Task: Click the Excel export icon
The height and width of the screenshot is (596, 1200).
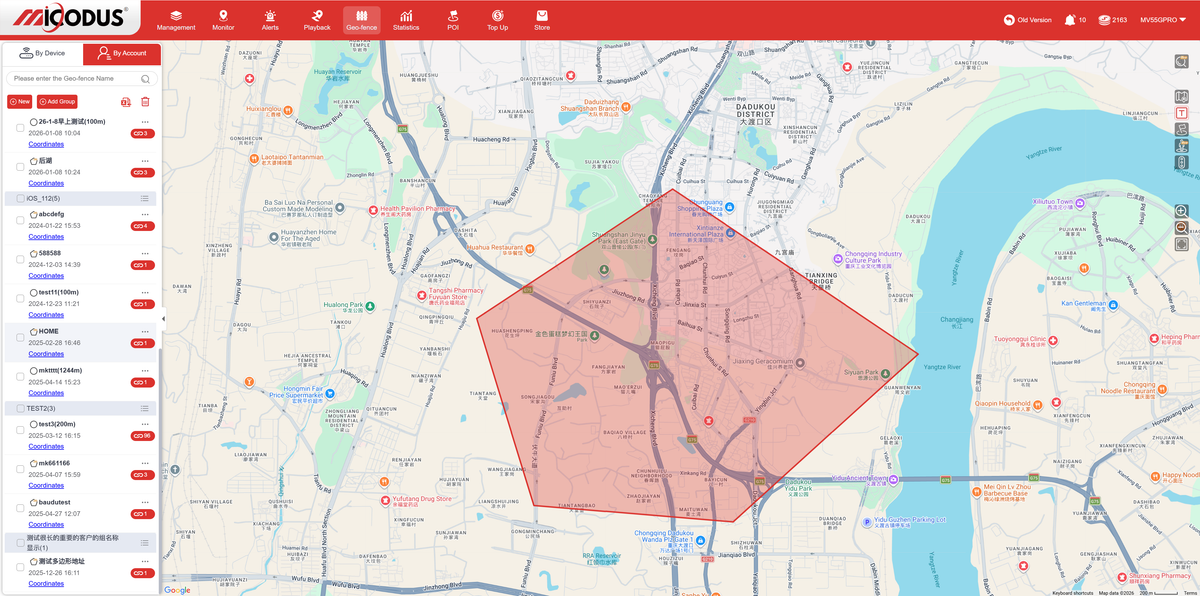Action: click(126, 102)
